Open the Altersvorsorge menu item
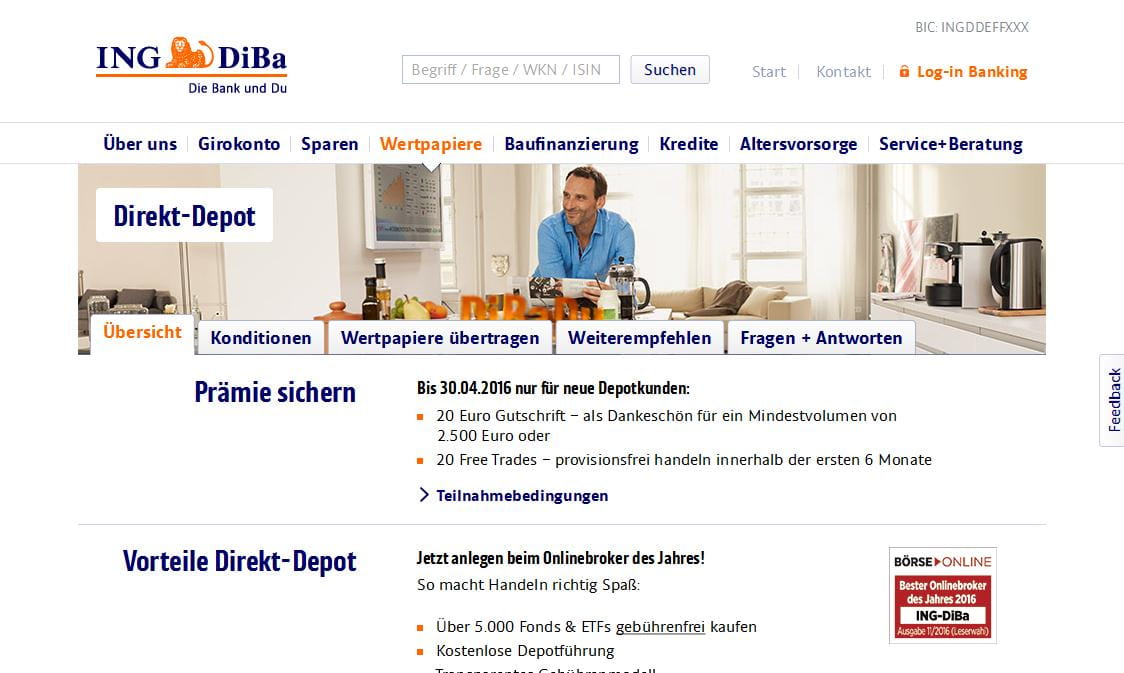Screen dimensions: 1124x673 coord(798,144)
